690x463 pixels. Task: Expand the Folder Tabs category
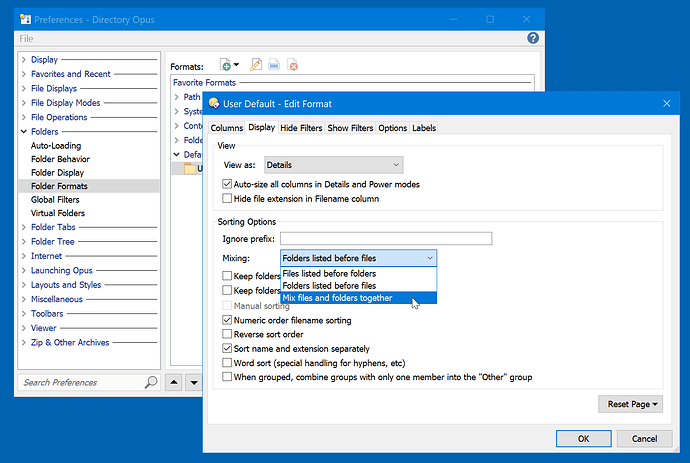24,227
